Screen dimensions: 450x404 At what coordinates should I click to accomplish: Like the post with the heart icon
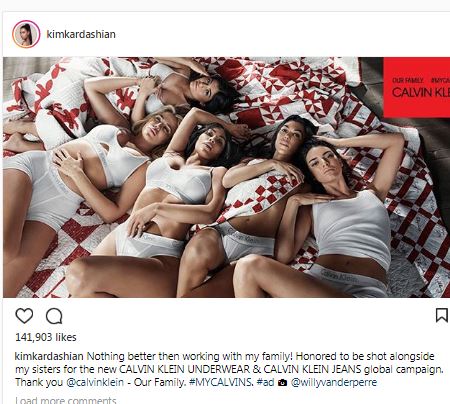24,316
